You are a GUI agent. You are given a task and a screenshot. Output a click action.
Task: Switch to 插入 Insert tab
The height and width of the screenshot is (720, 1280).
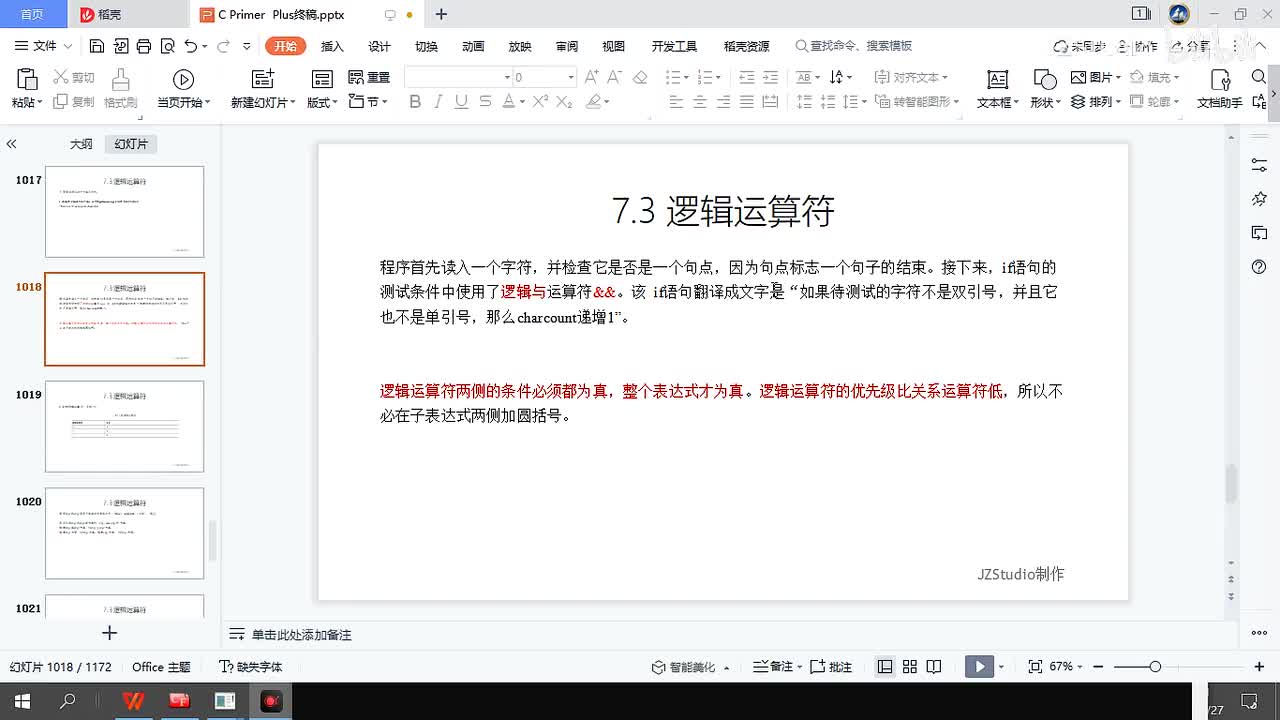[x=332, y=46]
